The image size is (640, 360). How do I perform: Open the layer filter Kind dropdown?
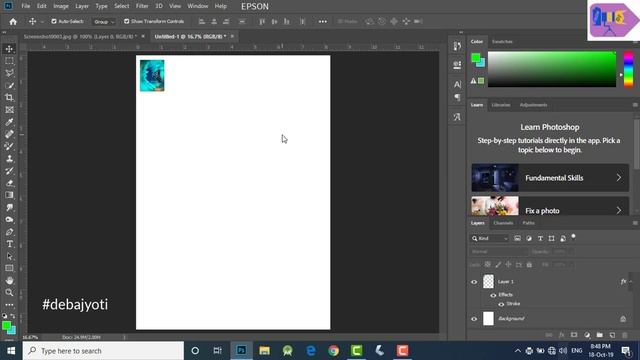coord(490,238)
